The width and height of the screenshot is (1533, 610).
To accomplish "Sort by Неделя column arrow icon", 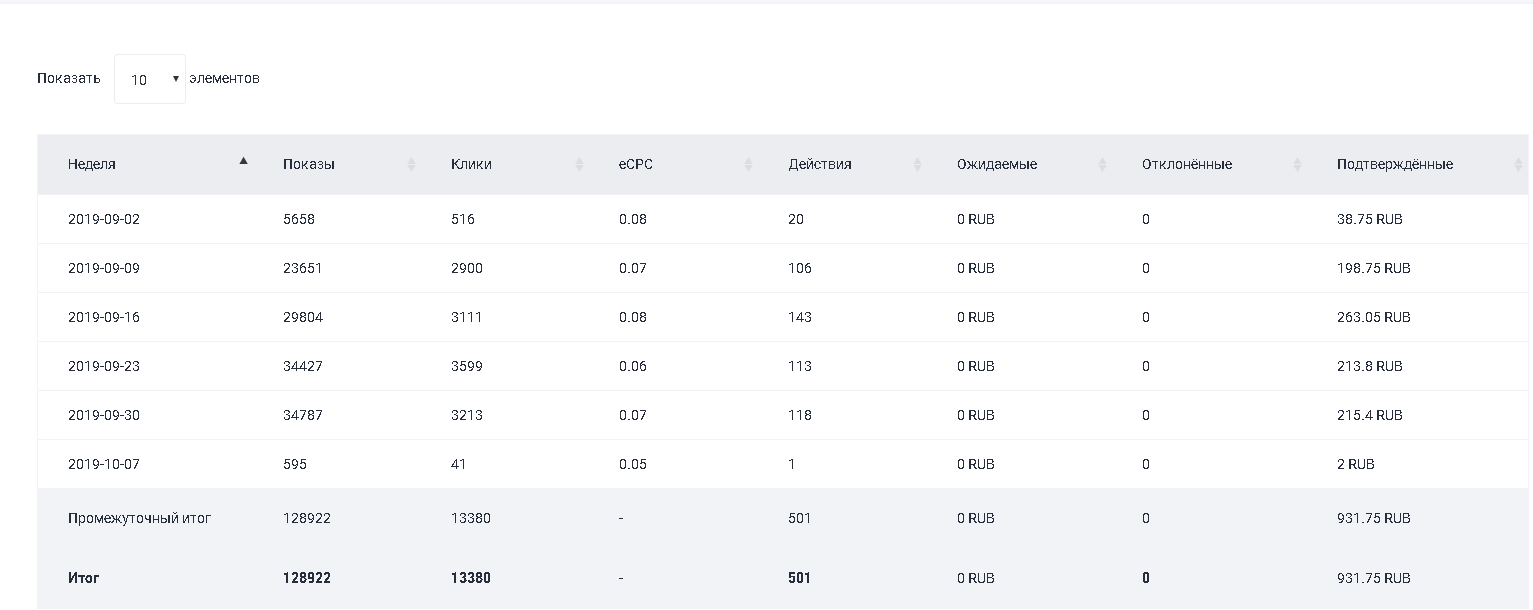I will (x=243, y=161).
